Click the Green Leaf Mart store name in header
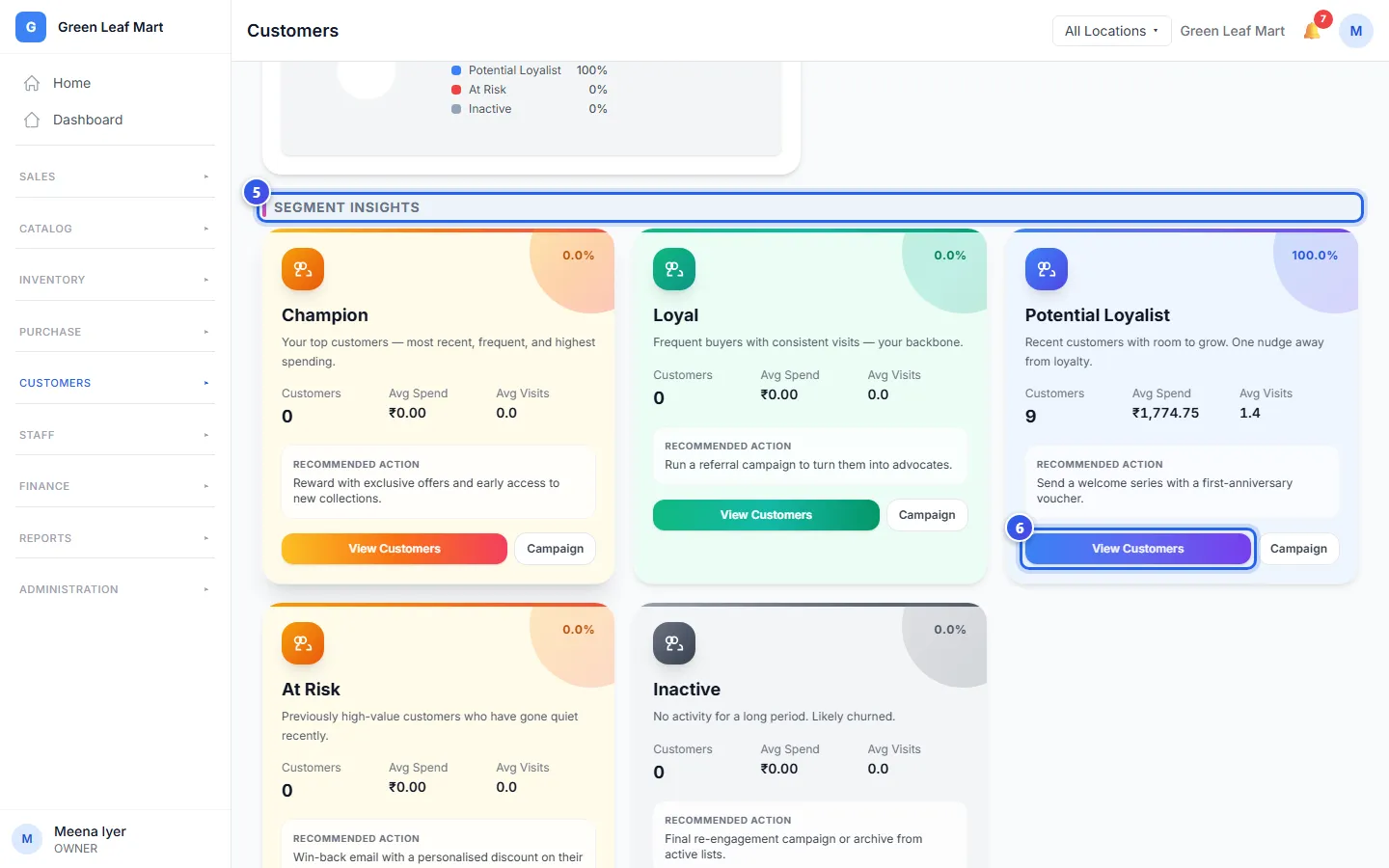 (x=1233, y=31)
